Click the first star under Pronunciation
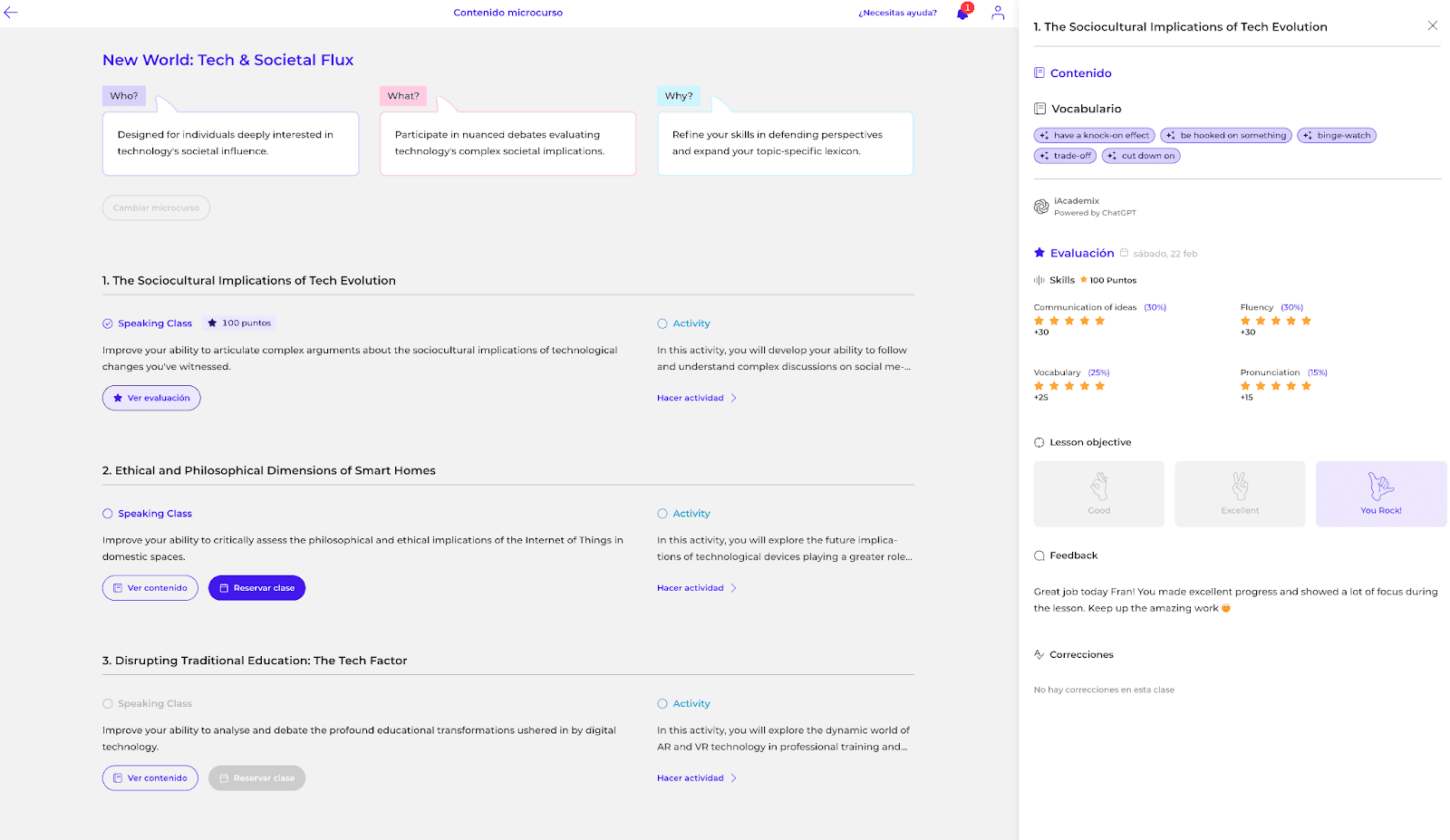Viewport: 1450px width, 840px height. point(1245,386)
